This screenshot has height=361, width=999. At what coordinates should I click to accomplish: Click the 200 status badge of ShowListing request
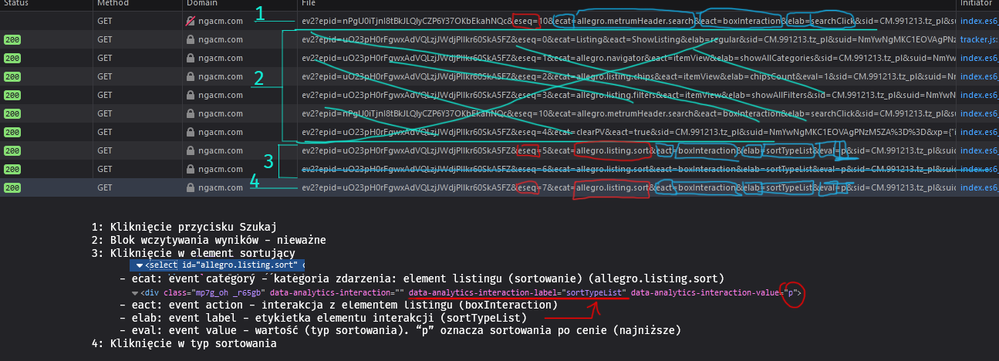[13, 39]
